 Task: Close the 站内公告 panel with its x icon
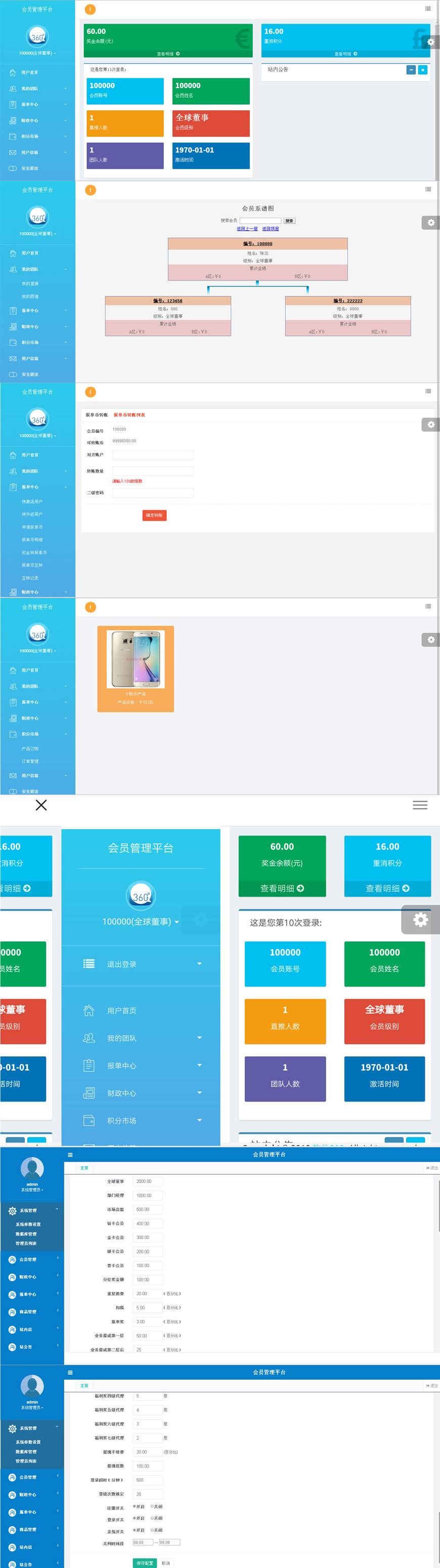click(422, 70)
